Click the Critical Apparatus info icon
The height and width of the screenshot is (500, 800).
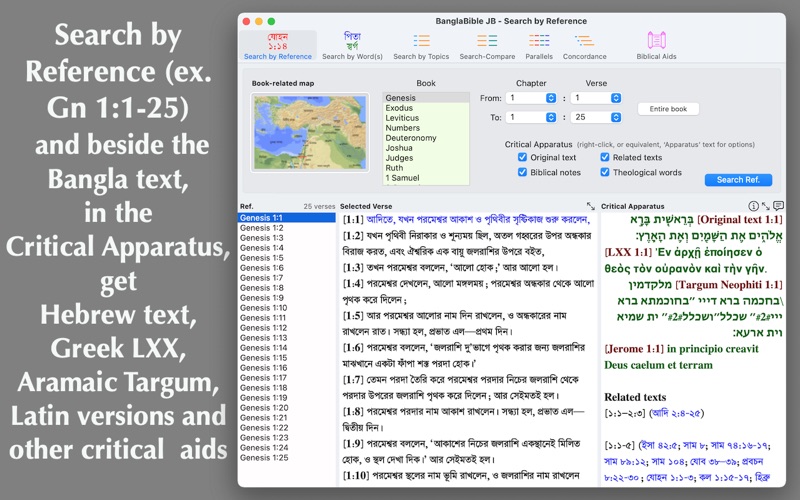pyautogui.click(x=753, y=206)
